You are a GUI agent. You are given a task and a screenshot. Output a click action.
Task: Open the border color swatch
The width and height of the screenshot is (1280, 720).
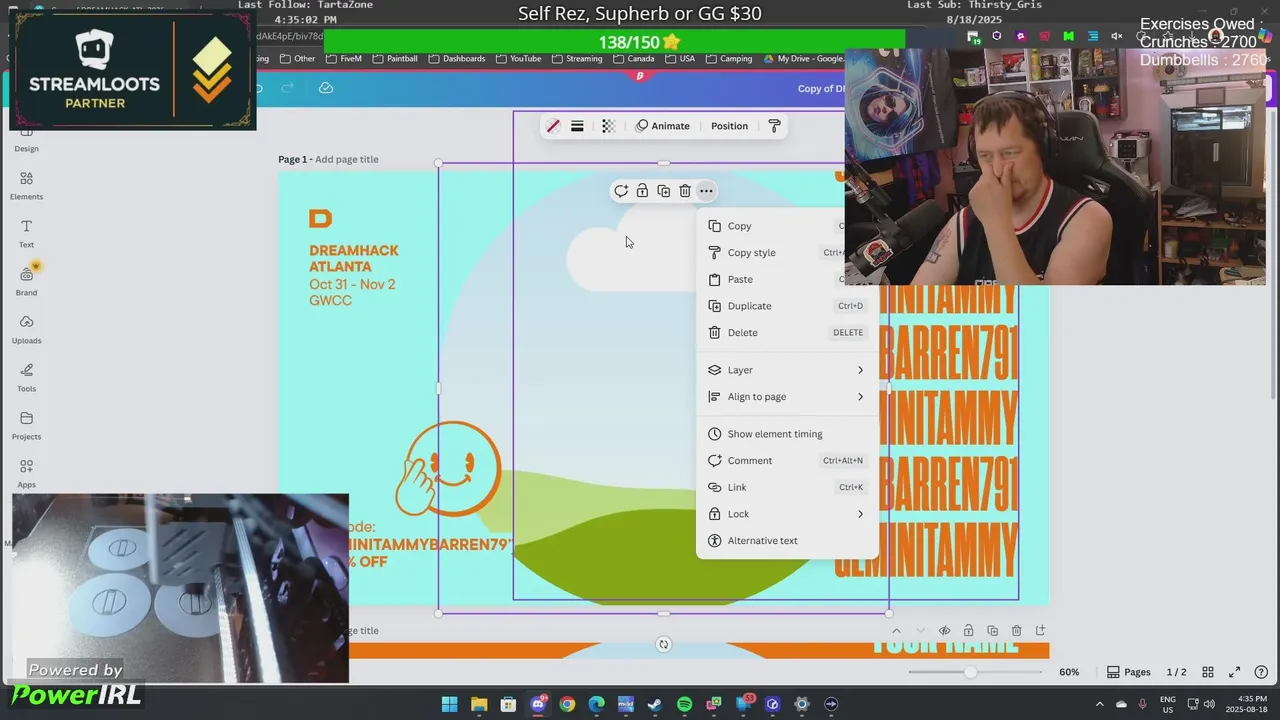(553, 126)
